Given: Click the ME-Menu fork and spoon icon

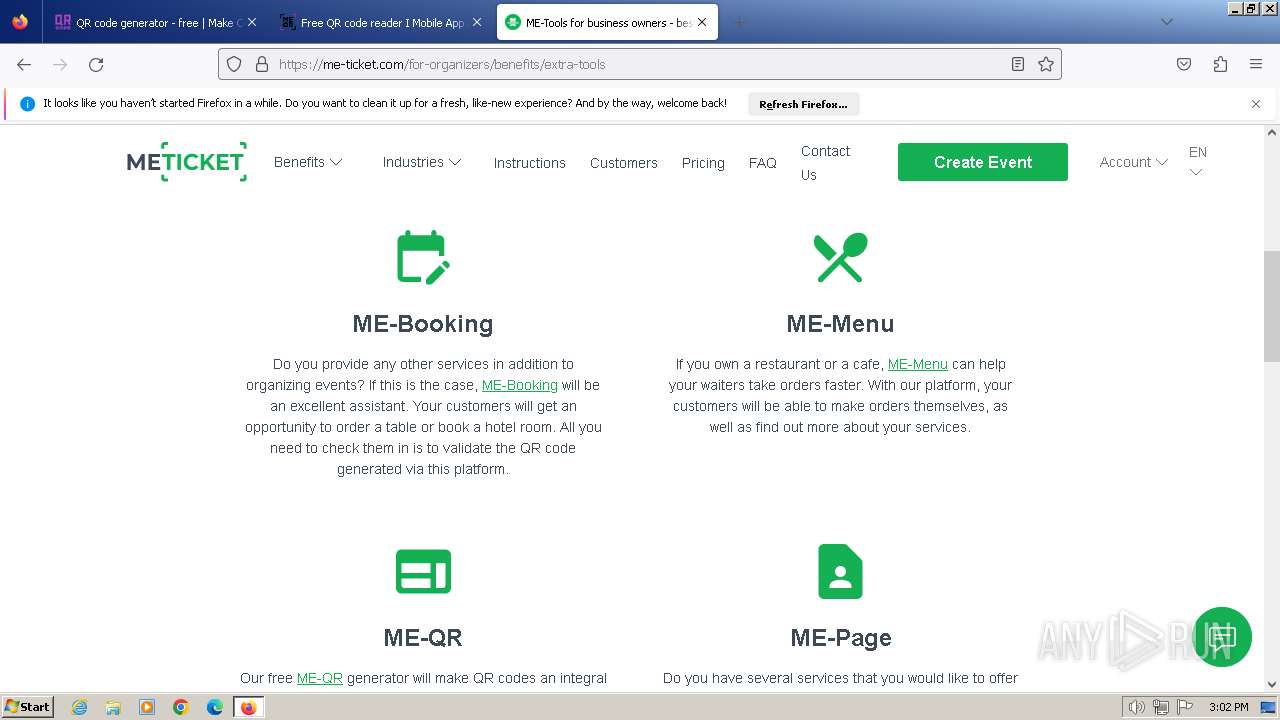Looking at the screenshot, I should point(840,258).
